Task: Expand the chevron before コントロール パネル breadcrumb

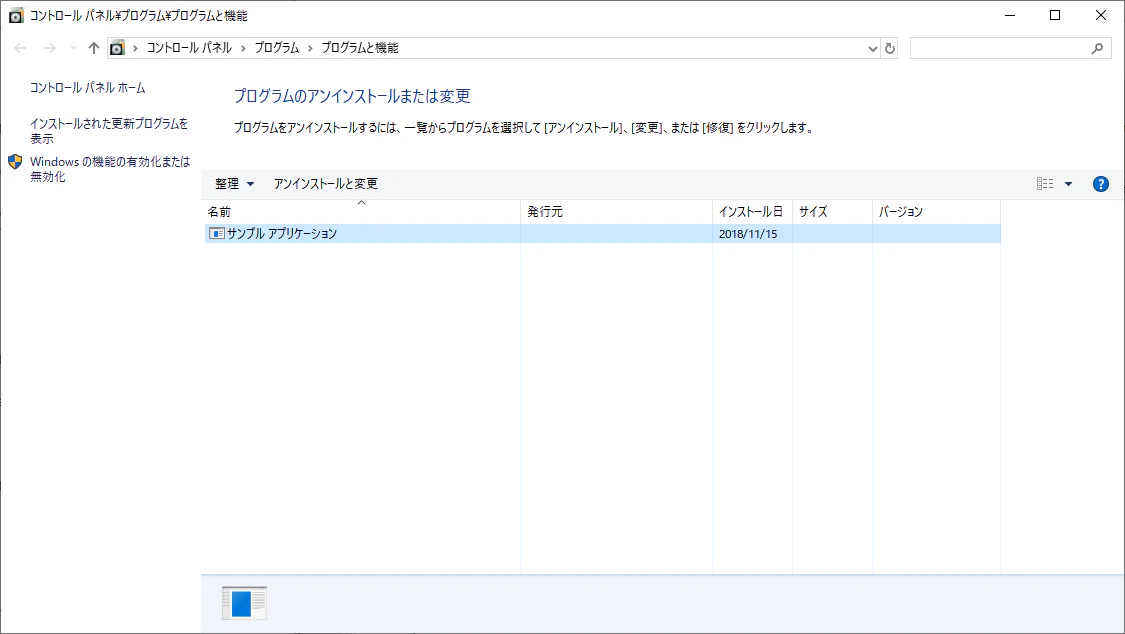Action: [x=135, y=48]
